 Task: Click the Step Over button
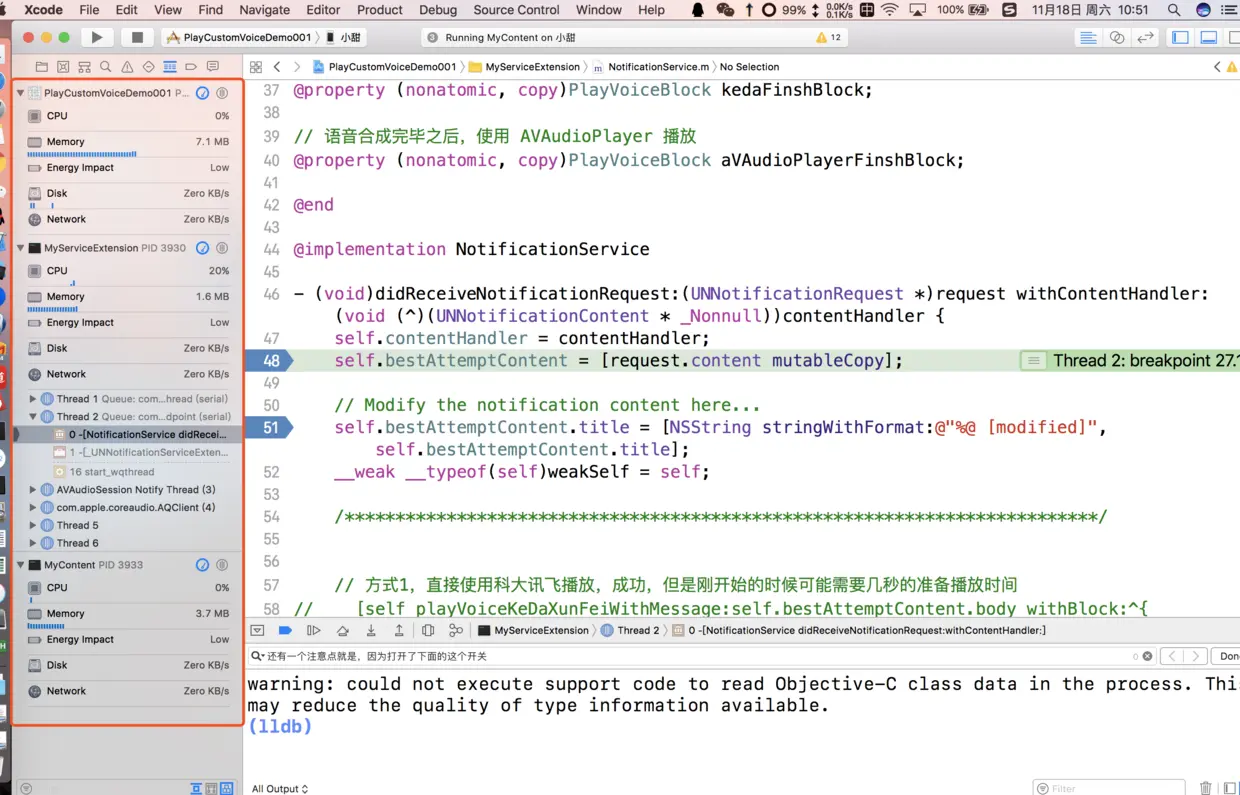(x=343, y=630)
